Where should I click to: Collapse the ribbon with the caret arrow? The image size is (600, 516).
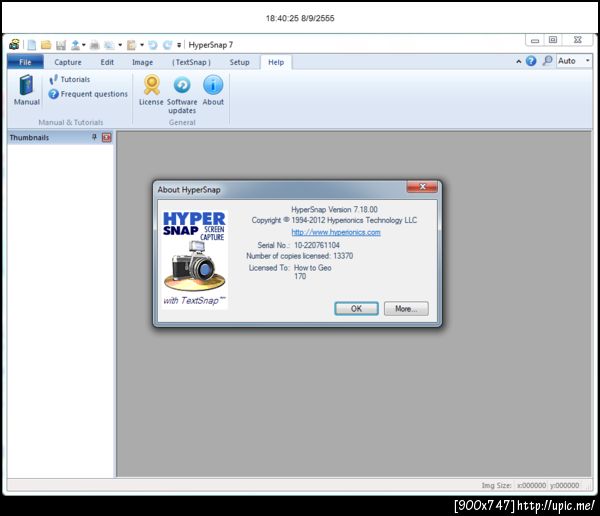pos(518,61)
